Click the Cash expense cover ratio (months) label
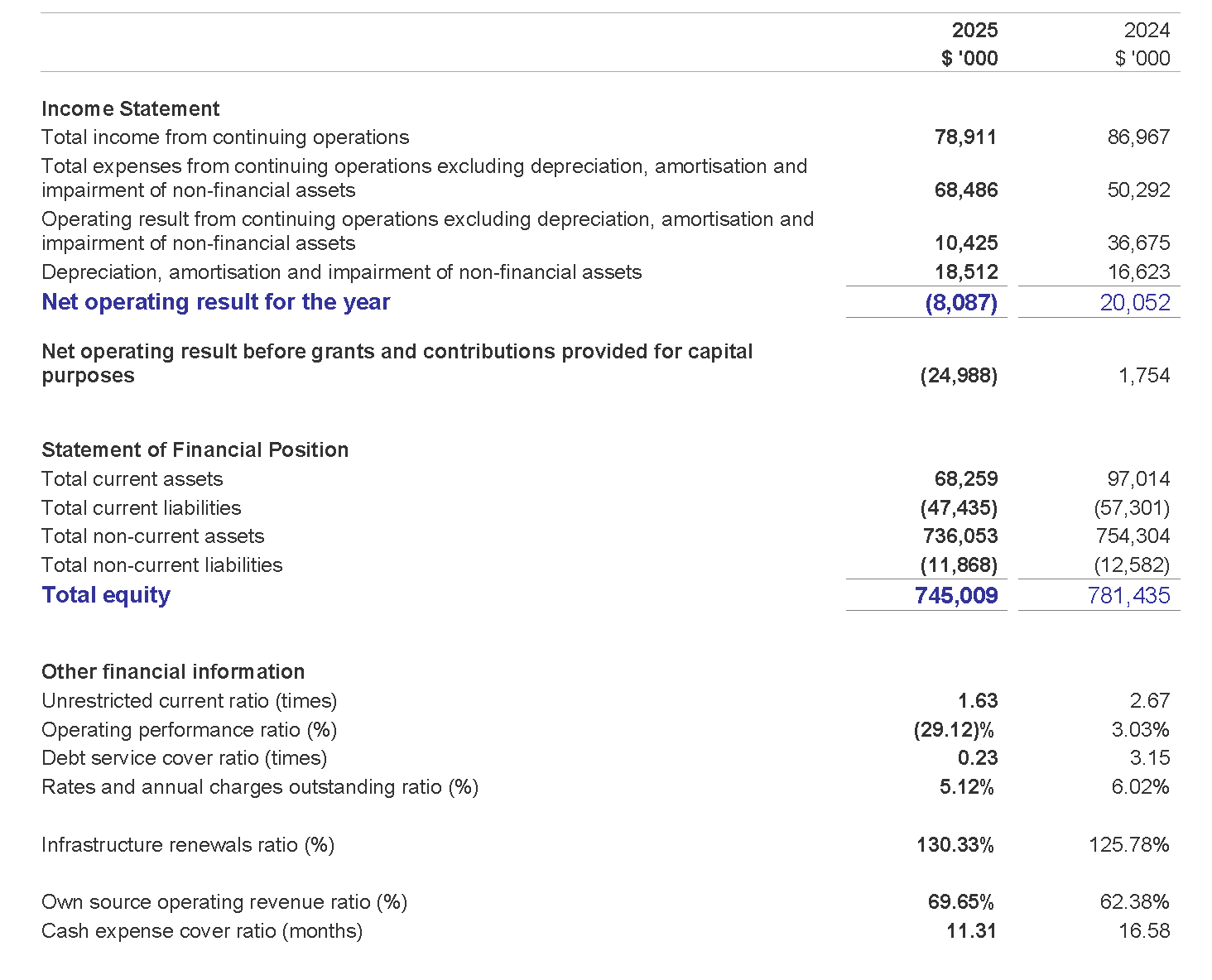This screenshot has height=980, width=1212. (x=202, y=931)
